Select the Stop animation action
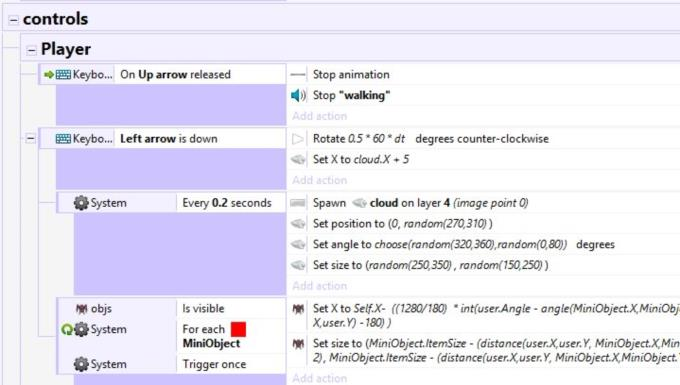 (x=483, y=75)
